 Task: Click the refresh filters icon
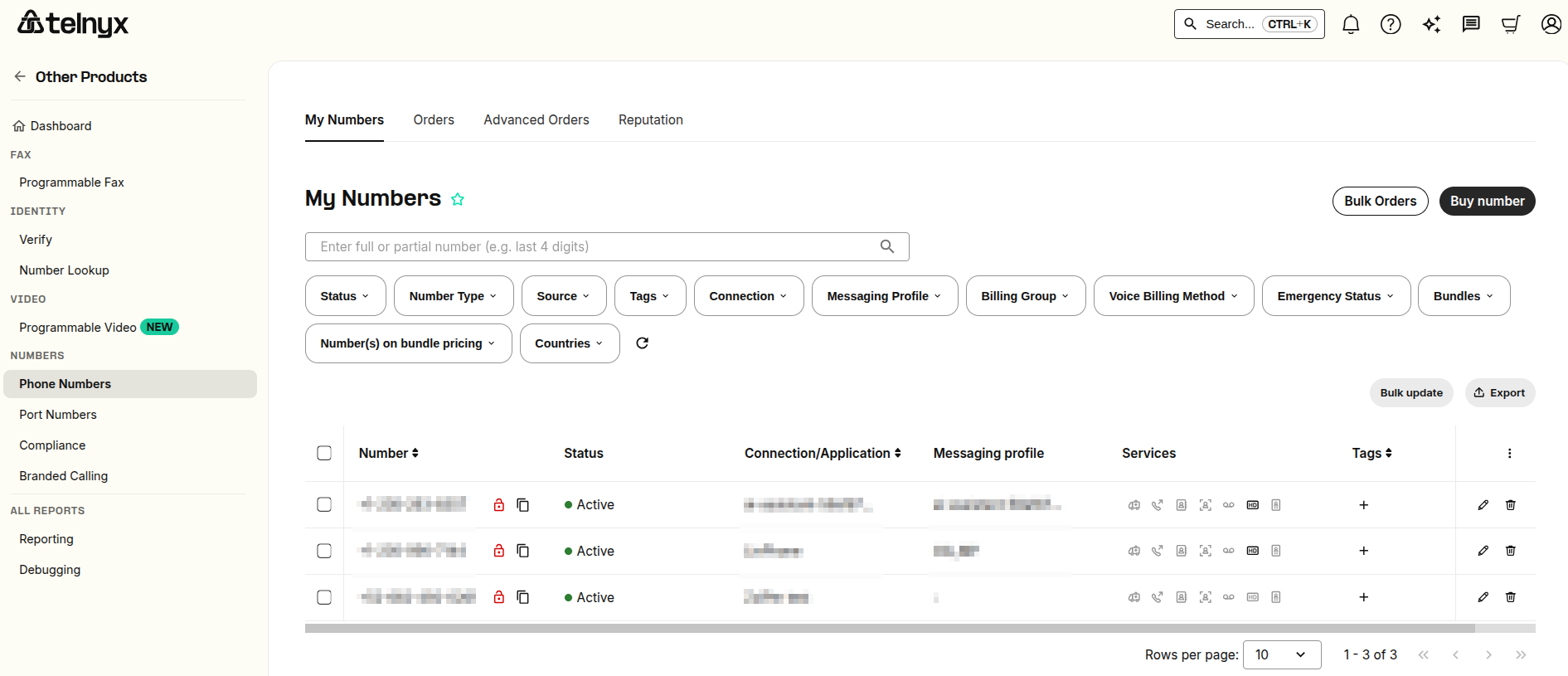coord(642,343)
